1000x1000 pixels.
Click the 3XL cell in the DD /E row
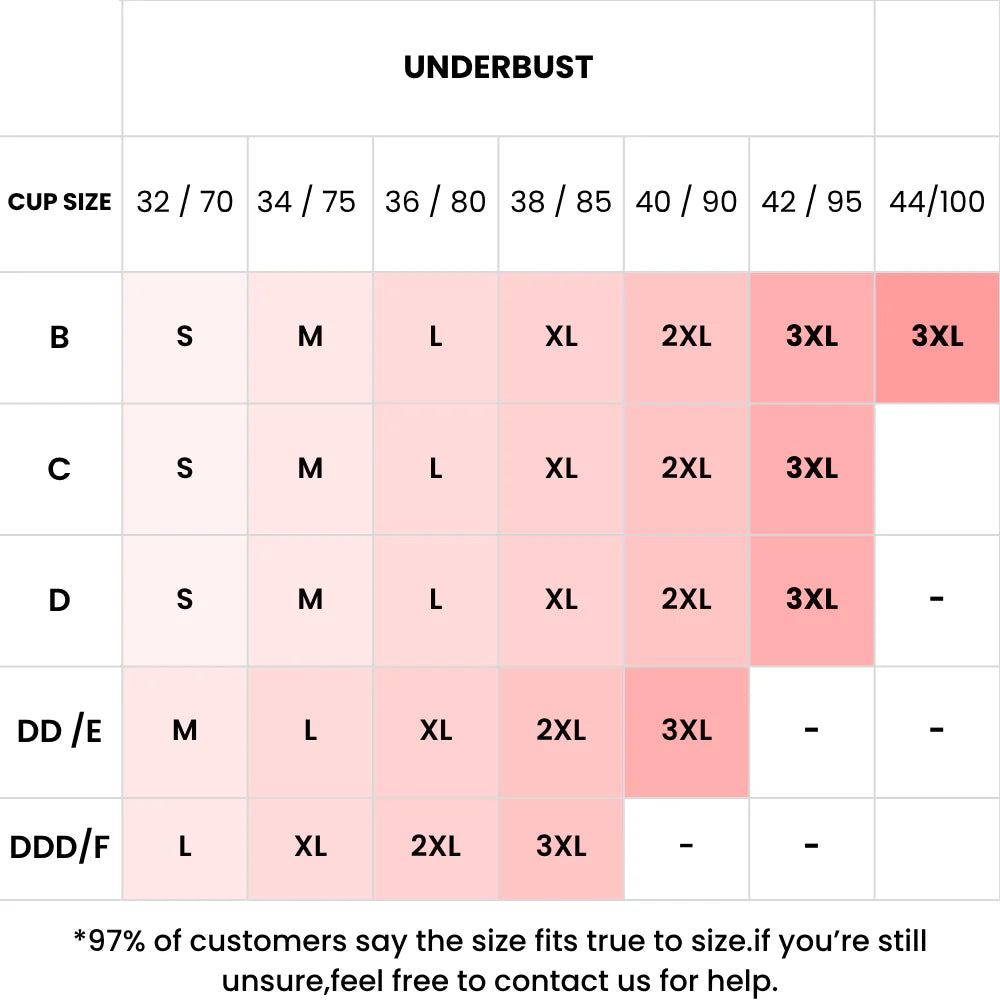tap(686, 732)
